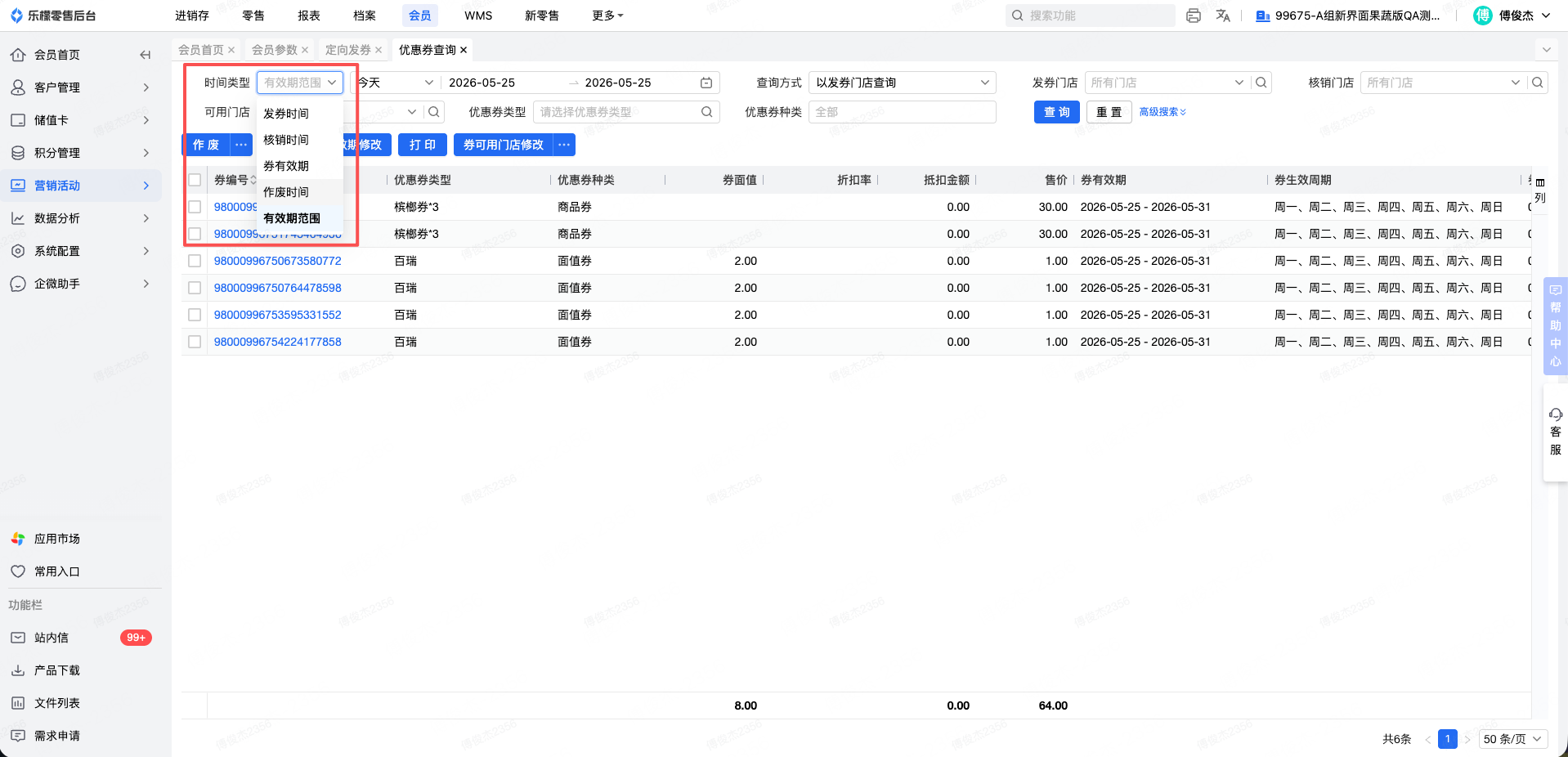Open 应用市场 from the sidebar
1568x757 pixels.
click(57, 539)
